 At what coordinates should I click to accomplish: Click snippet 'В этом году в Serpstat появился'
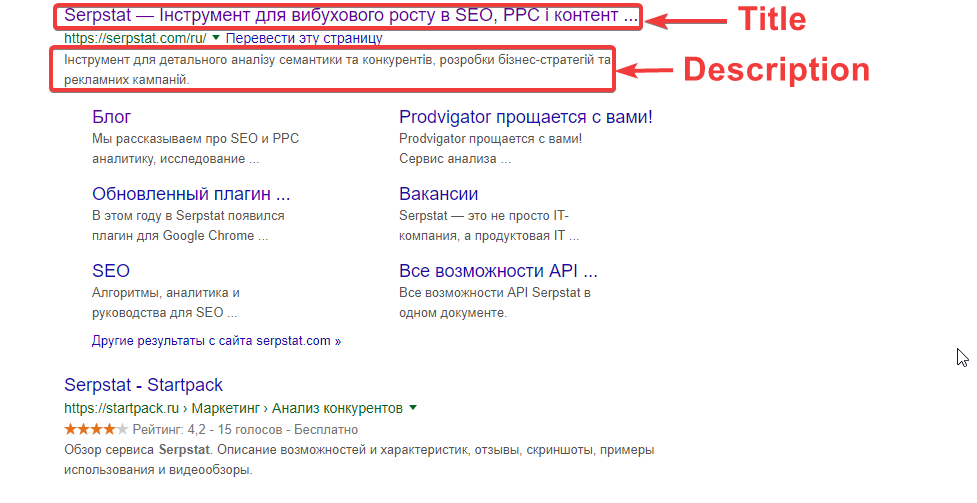pyautogui.click(x=188, y=216)
